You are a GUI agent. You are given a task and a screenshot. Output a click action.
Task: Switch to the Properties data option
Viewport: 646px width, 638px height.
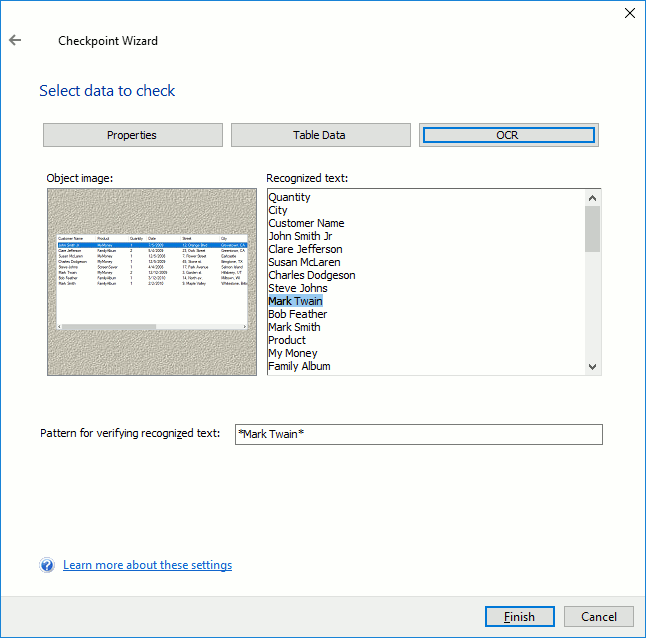(133, 135)
